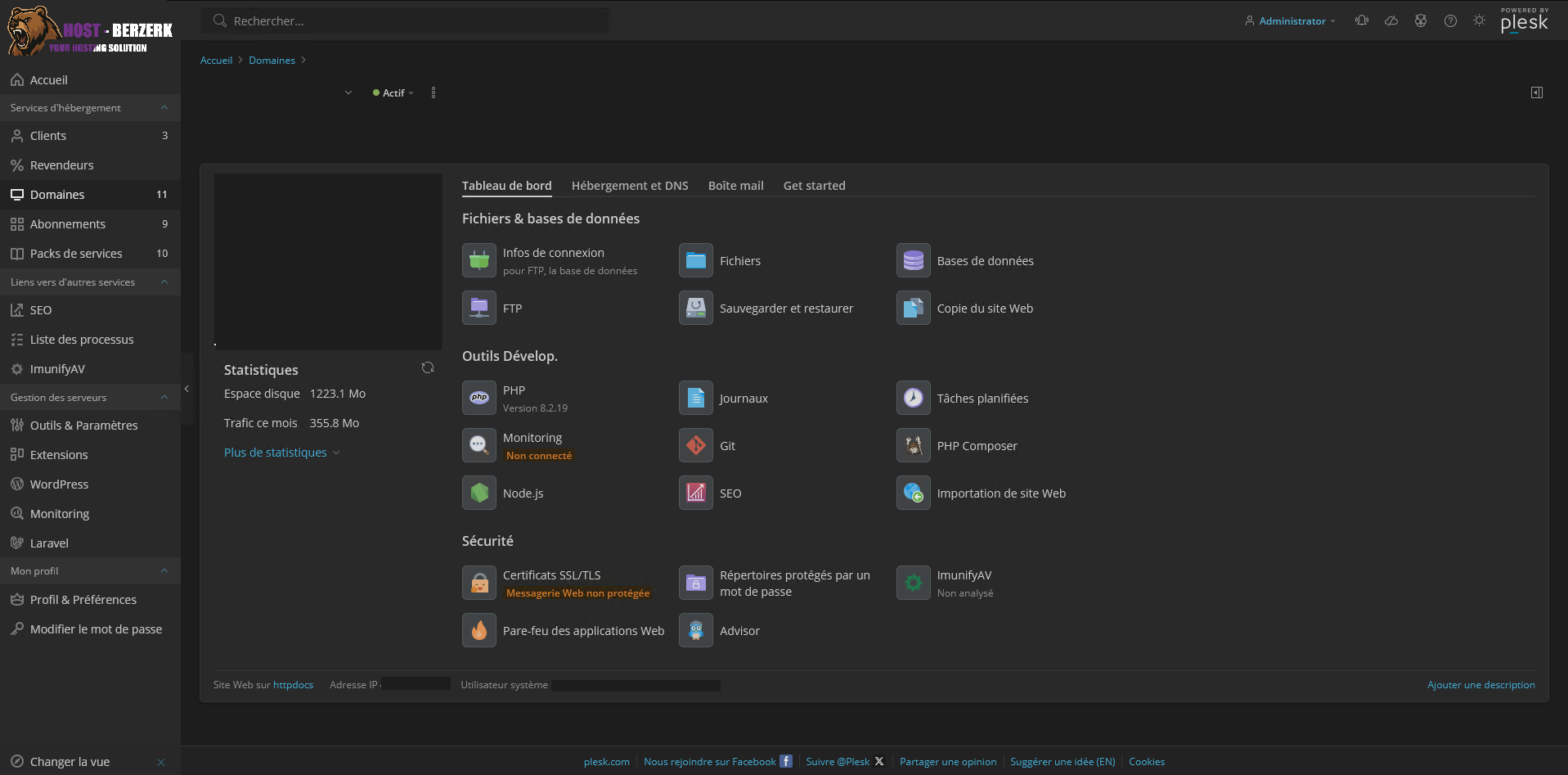Click Ajouter une description link
The height and width of the screenshot is (775, 1568).
(x=1481, y=685)
